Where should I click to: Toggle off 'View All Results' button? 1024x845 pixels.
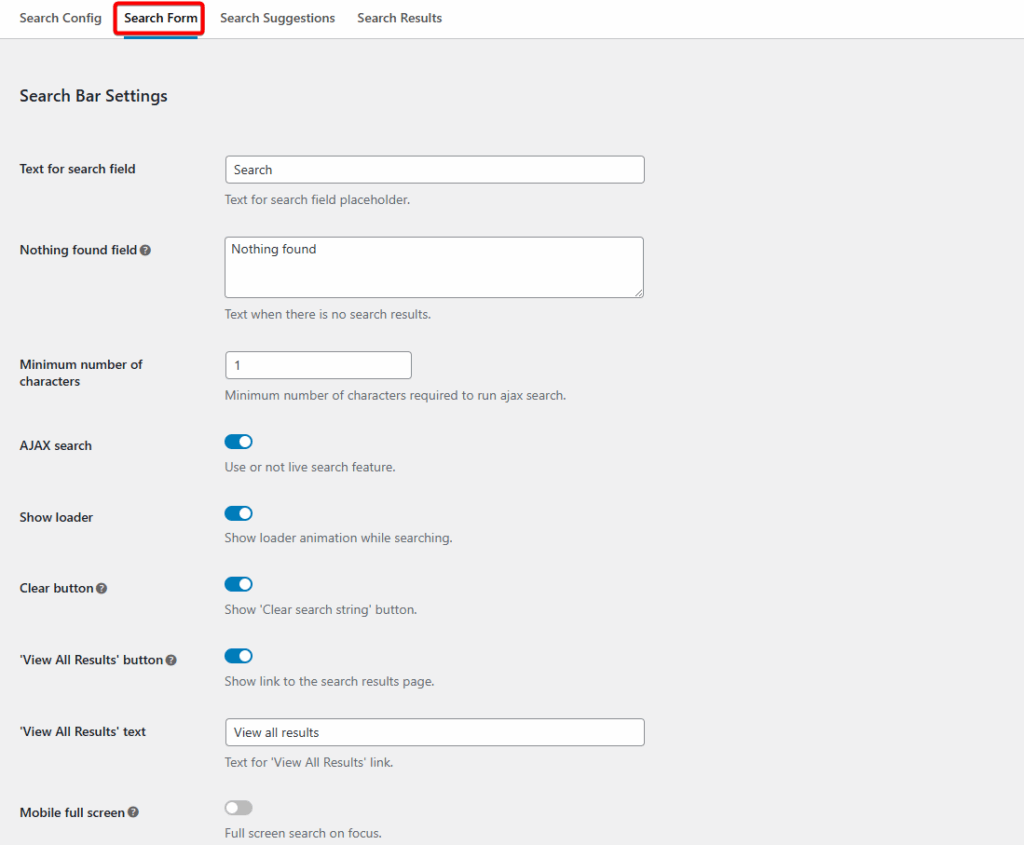(238, 656)
